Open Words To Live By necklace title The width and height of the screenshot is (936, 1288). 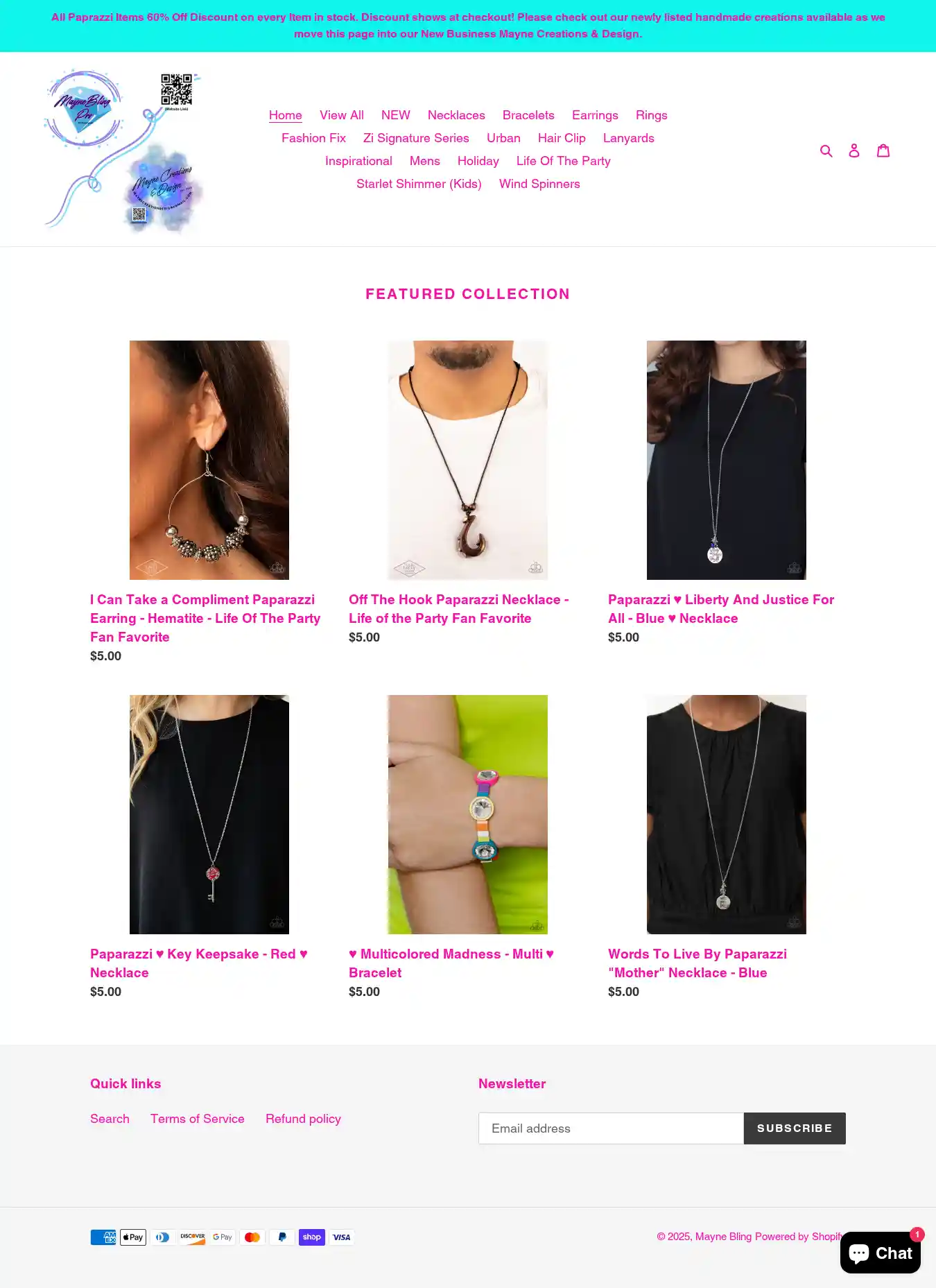click(x=697, y=963)
